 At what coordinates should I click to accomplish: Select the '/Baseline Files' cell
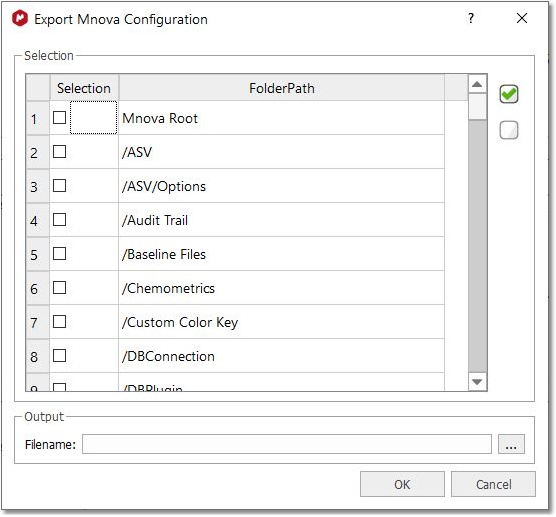point(282,254)
